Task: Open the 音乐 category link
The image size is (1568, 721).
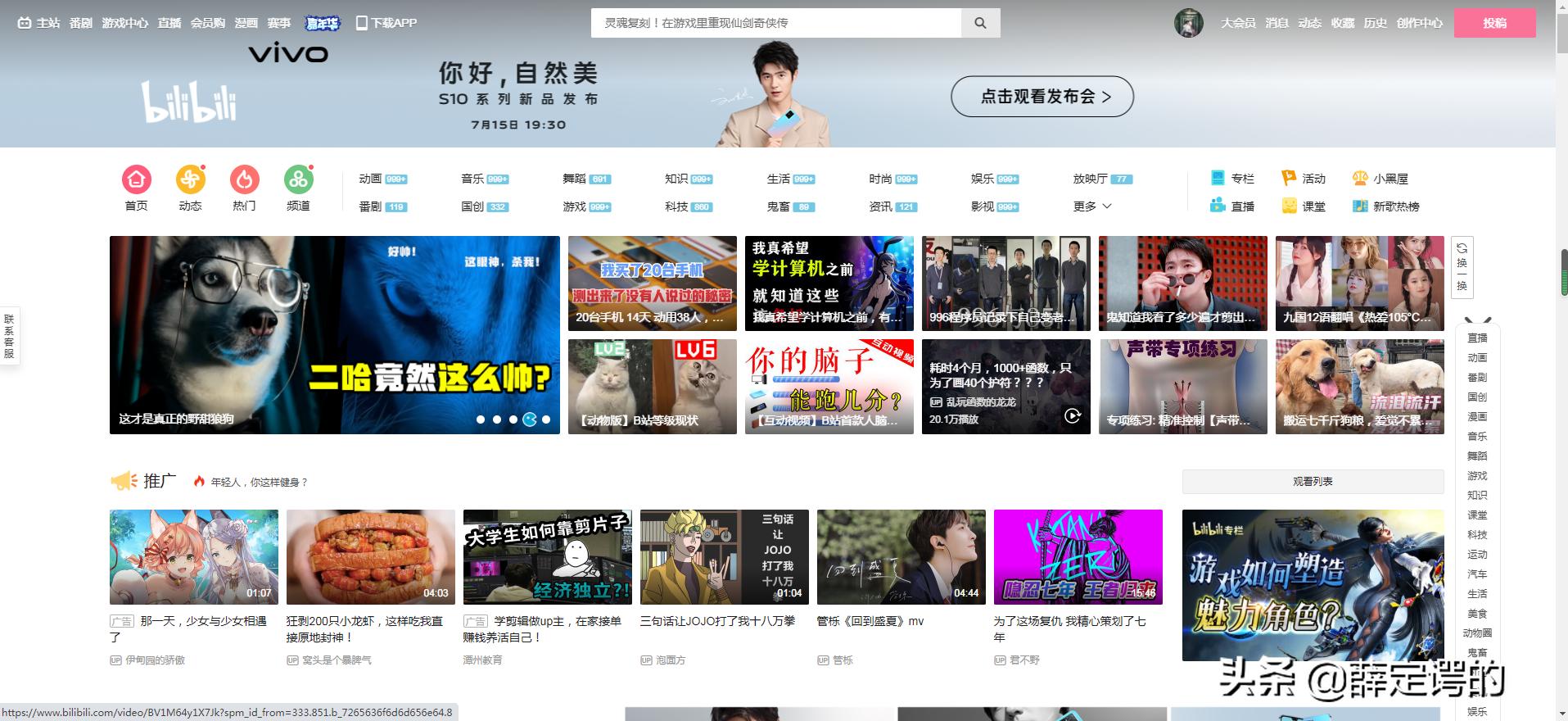Action: [472, 179]
